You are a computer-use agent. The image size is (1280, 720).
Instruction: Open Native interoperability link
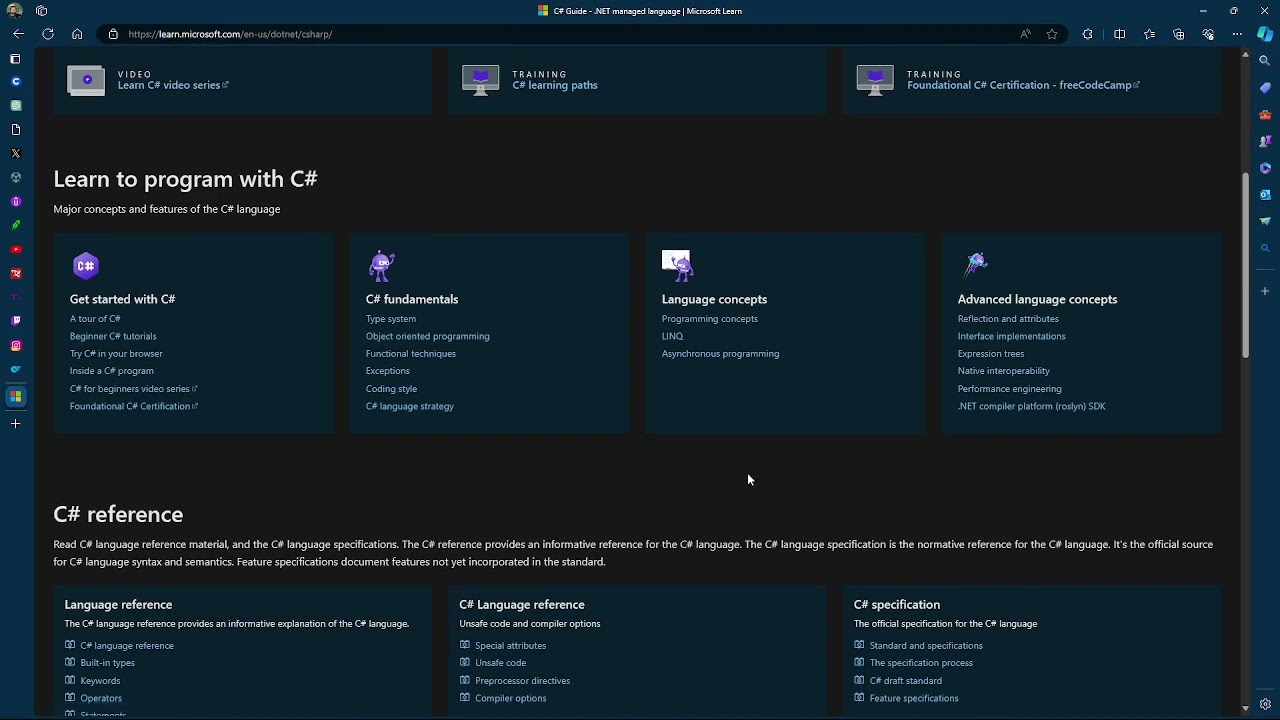click(1004, 371)
